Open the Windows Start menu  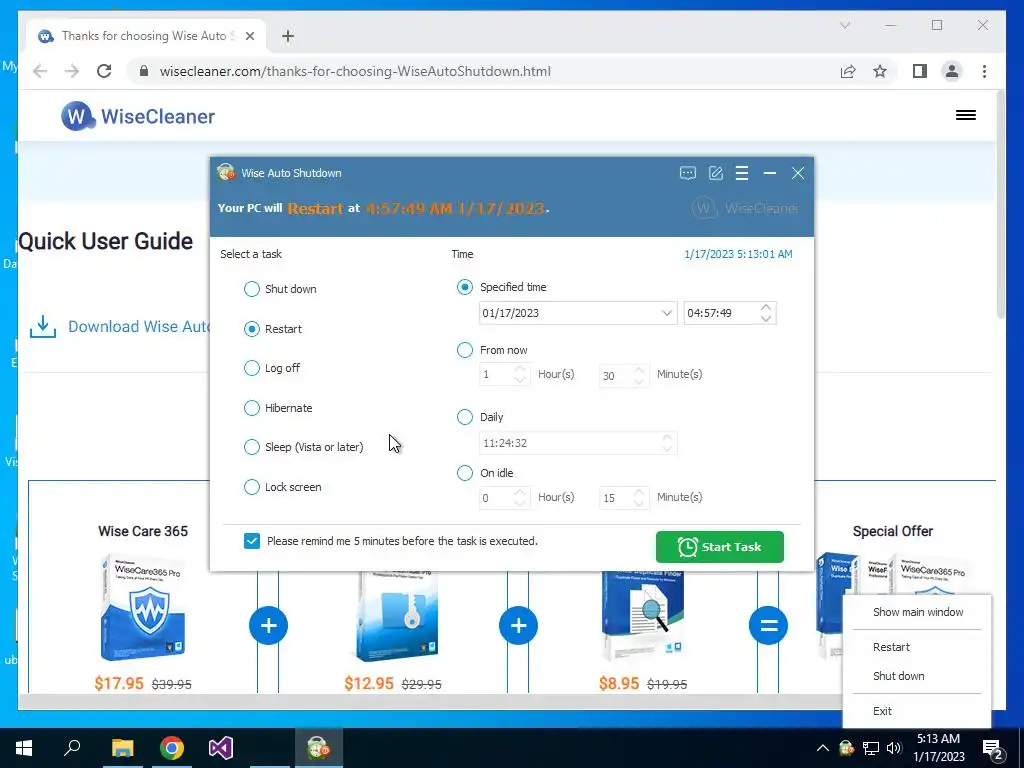pos(24,748)
